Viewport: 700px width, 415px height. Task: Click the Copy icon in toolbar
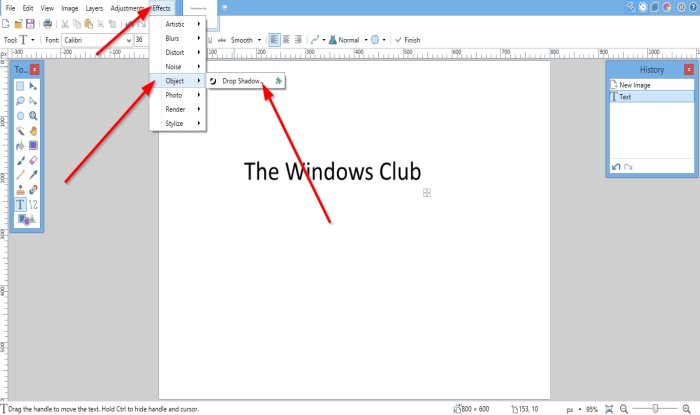click(x=77, y=24)
